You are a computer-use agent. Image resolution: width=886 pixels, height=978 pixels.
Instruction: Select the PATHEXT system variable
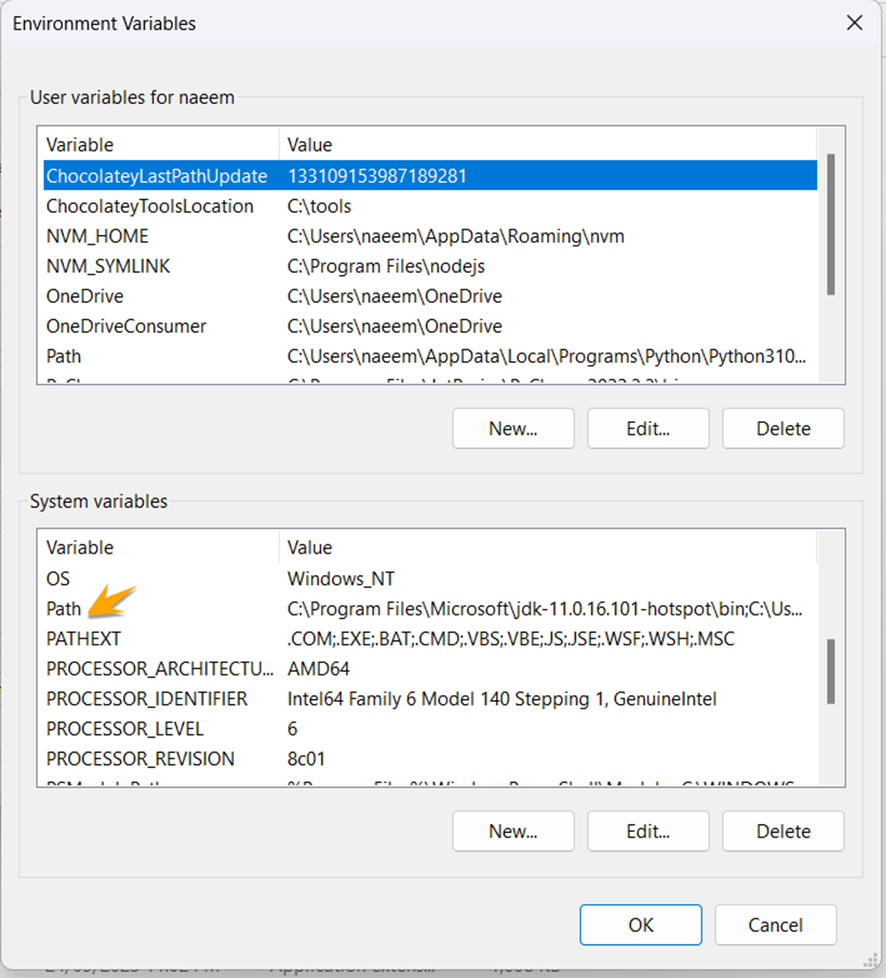87,638
